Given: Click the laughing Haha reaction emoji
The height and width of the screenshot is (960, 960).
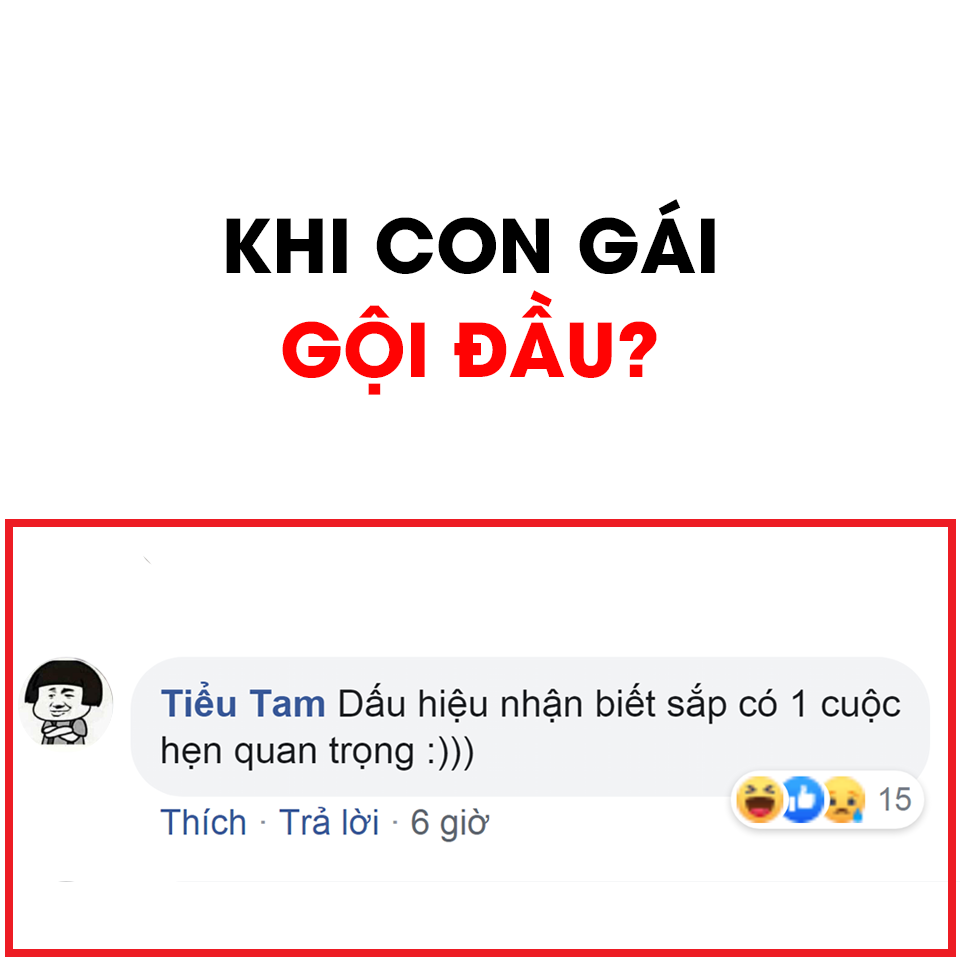Looking at the screenshot, I should [x=759, y=799].
